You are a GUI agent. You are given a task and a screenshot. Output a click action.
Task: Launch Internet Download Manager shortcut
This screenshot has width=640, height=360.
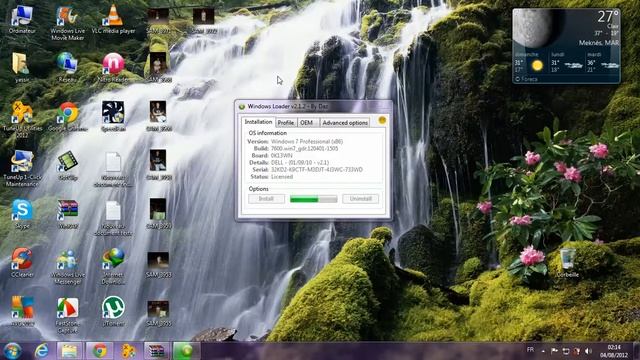[113, 266]
